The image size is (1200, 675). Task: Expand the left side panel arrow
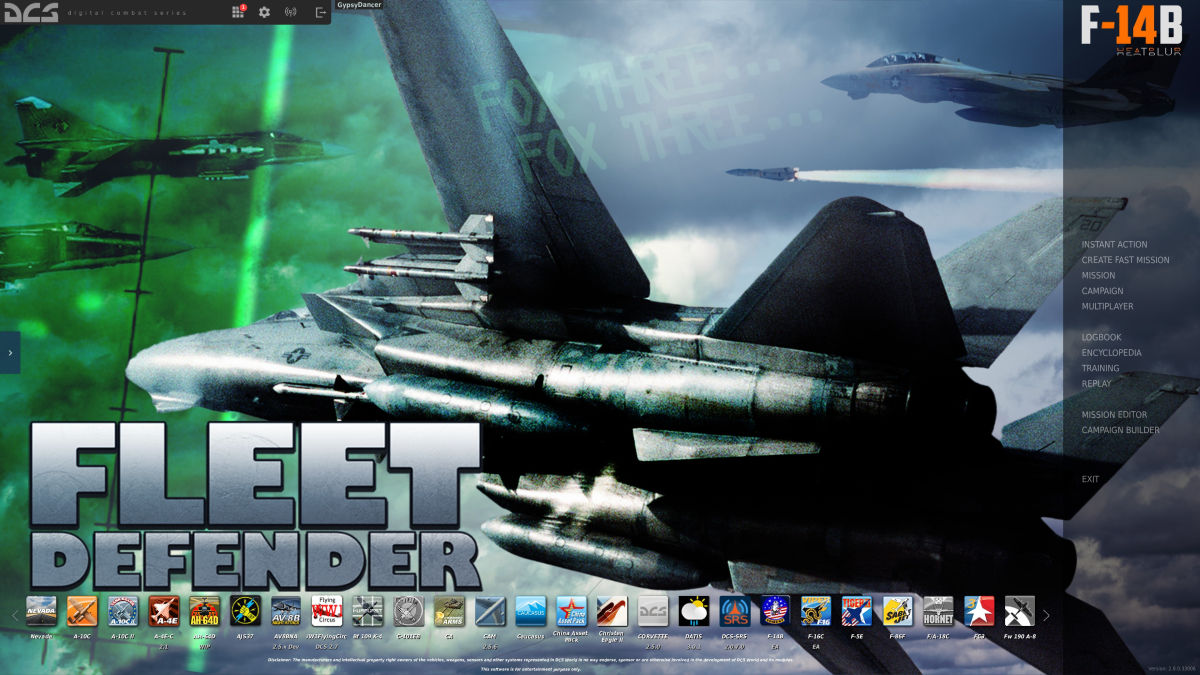pos(10,352)
